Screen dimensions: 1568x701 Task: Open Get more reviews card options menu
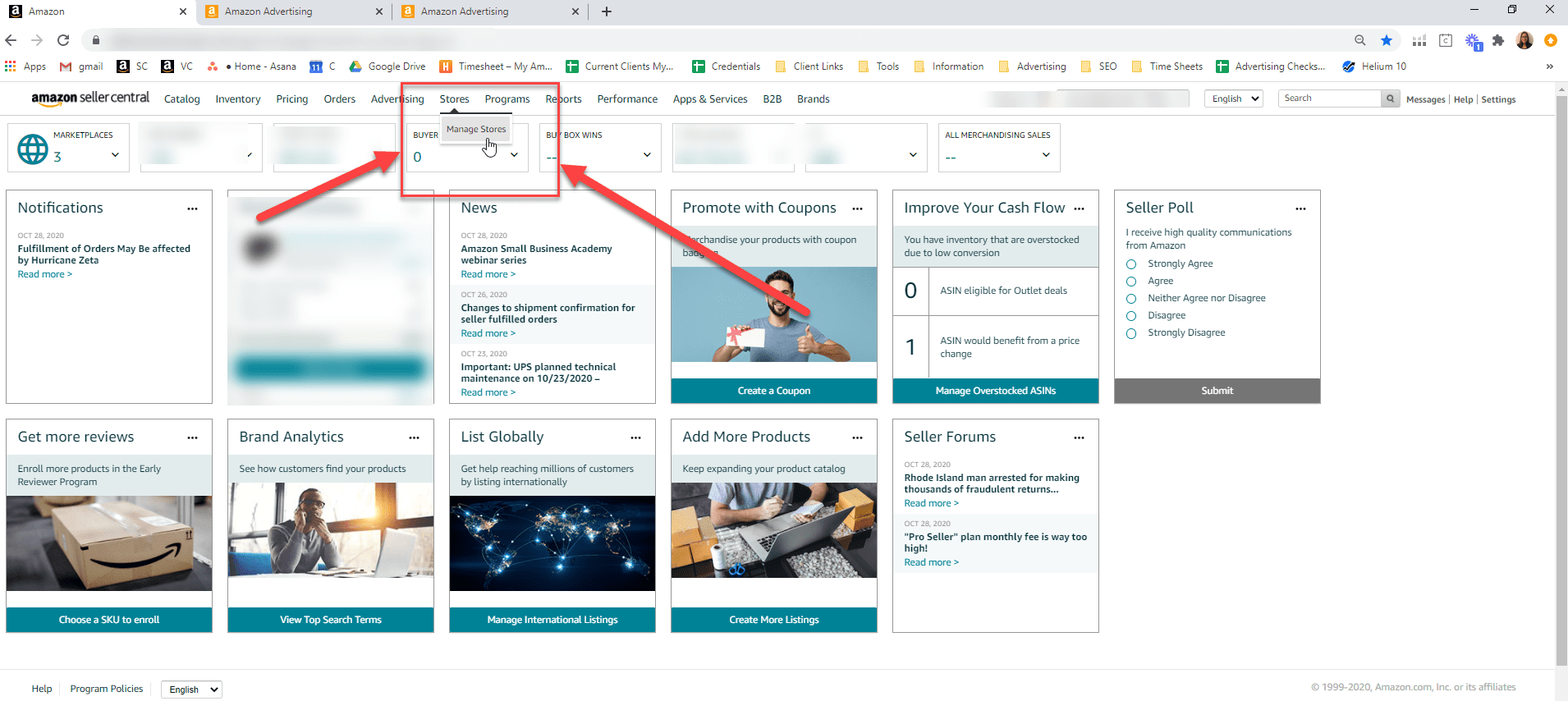(x=192, y=438)
